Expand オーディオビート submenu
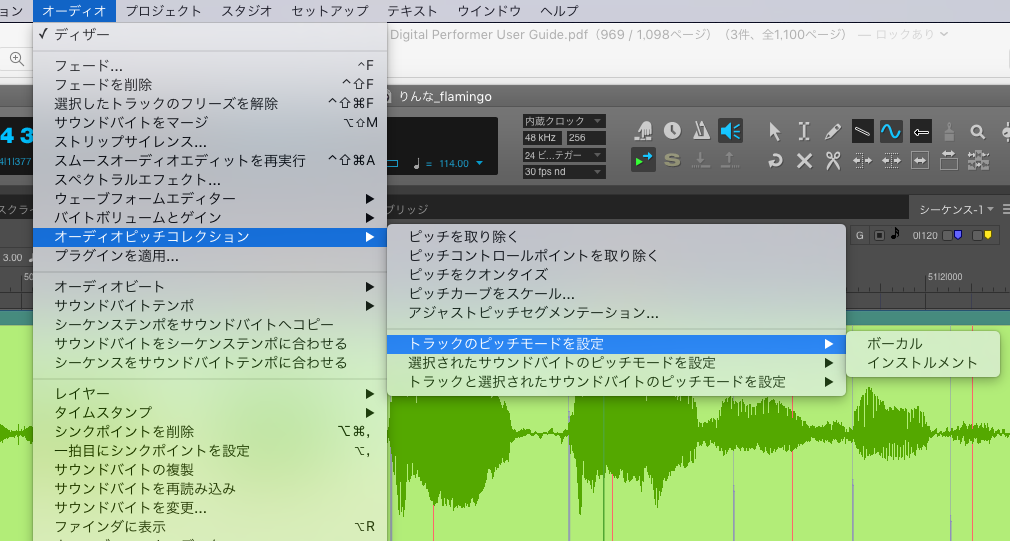The width and height of the screenshot is (1010, 541). [210, 287]
